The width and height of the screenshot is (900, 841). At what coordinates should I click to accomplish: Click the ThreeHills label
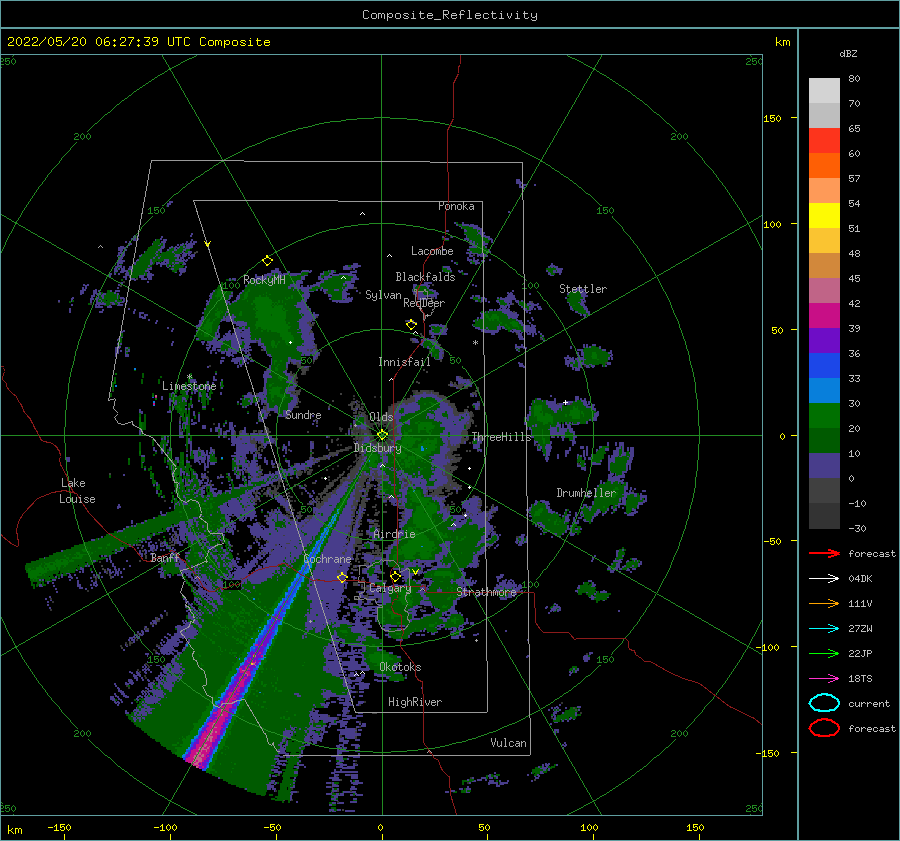(x=501, y=437)
